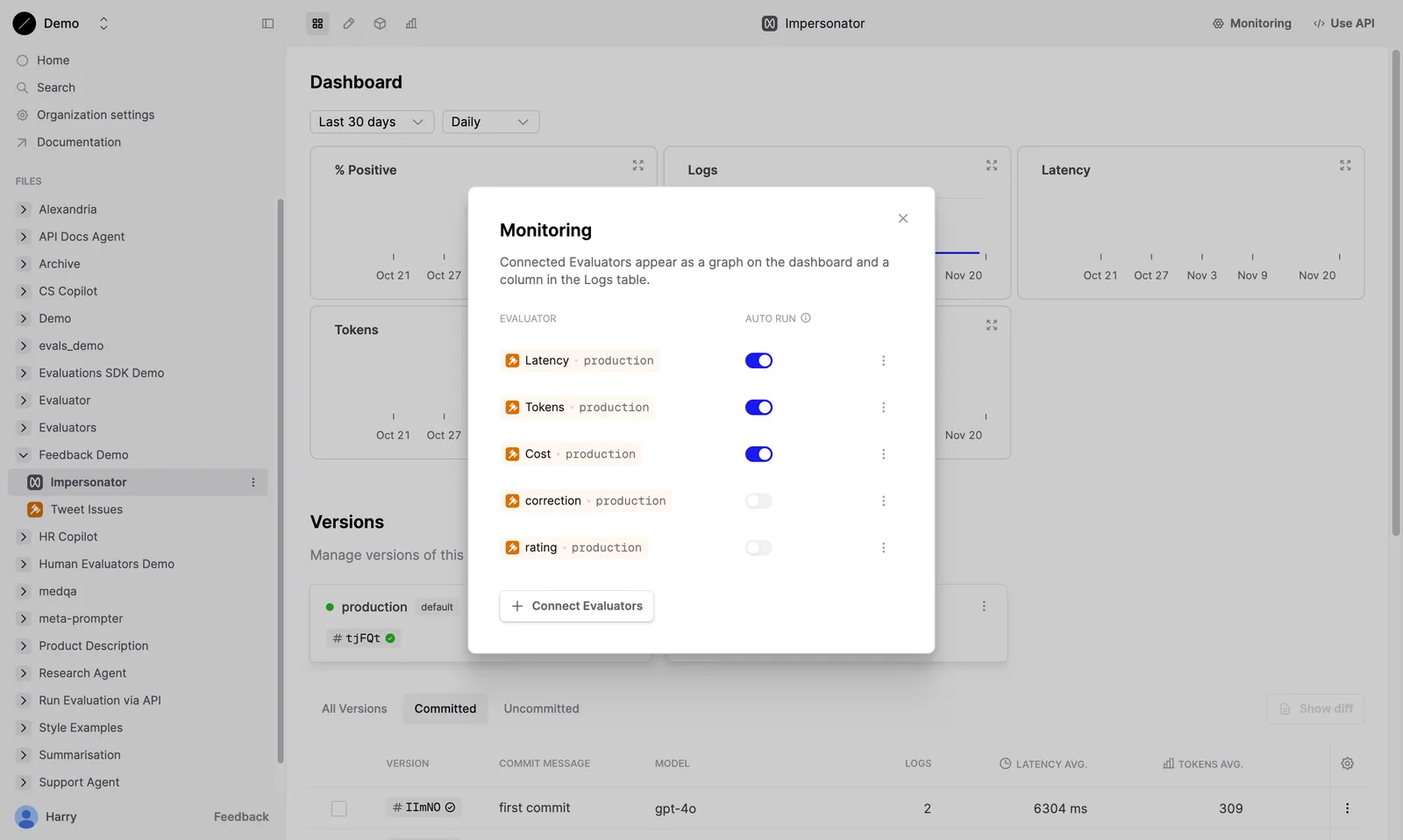Switch to Uncommitted tab
This screenshot has width=1403, height=840.
click(541, 708)
